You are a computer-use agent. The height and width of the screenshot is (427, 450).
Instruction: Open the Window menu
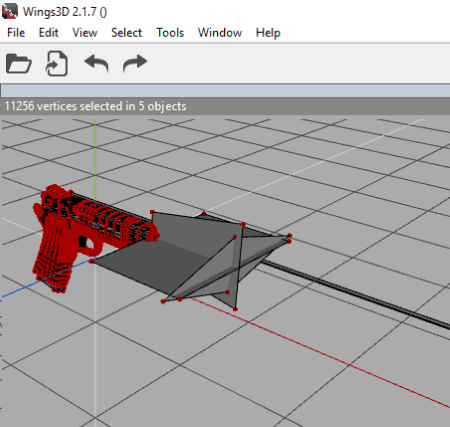220,33
